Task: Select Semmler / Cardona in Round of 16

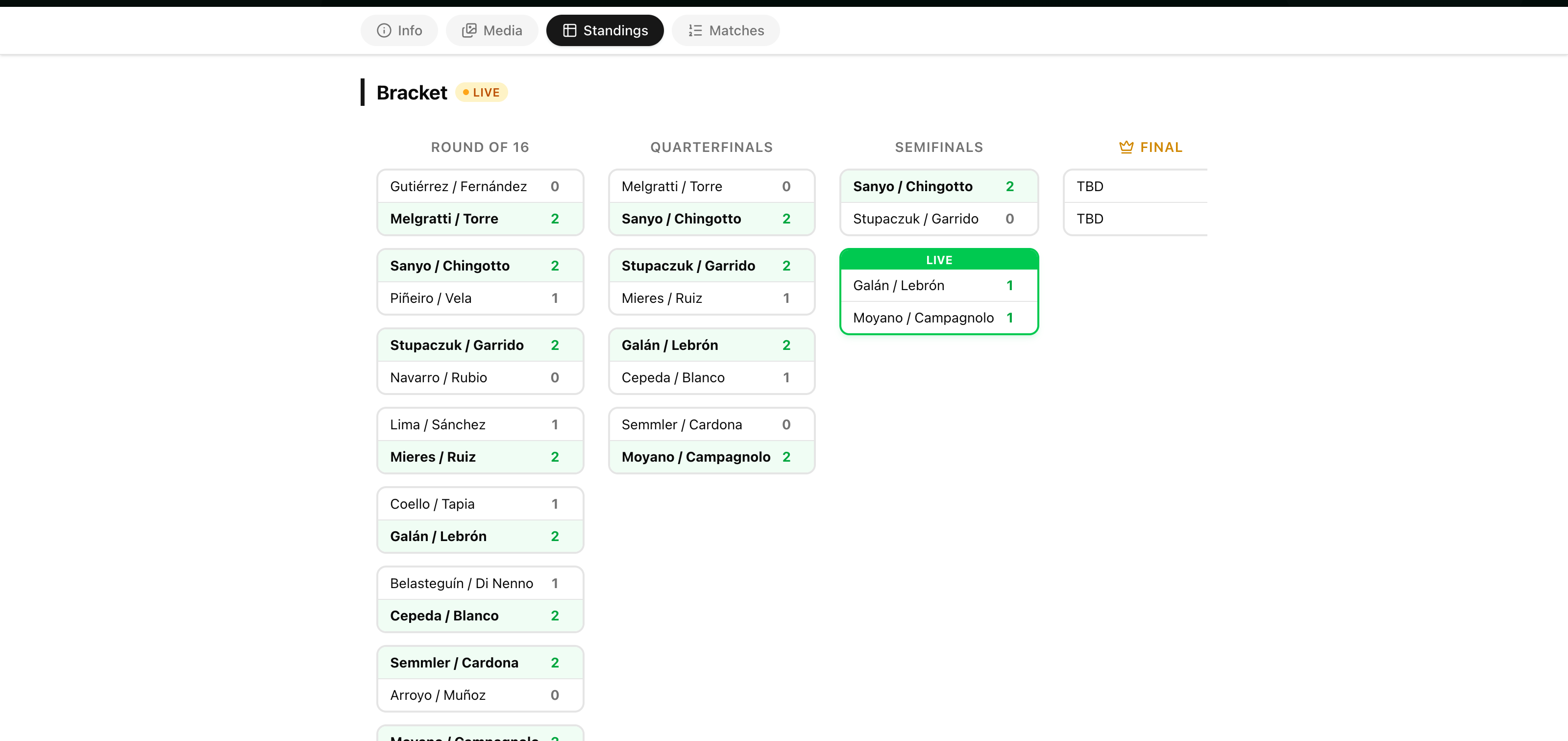Action: (480, 663)
